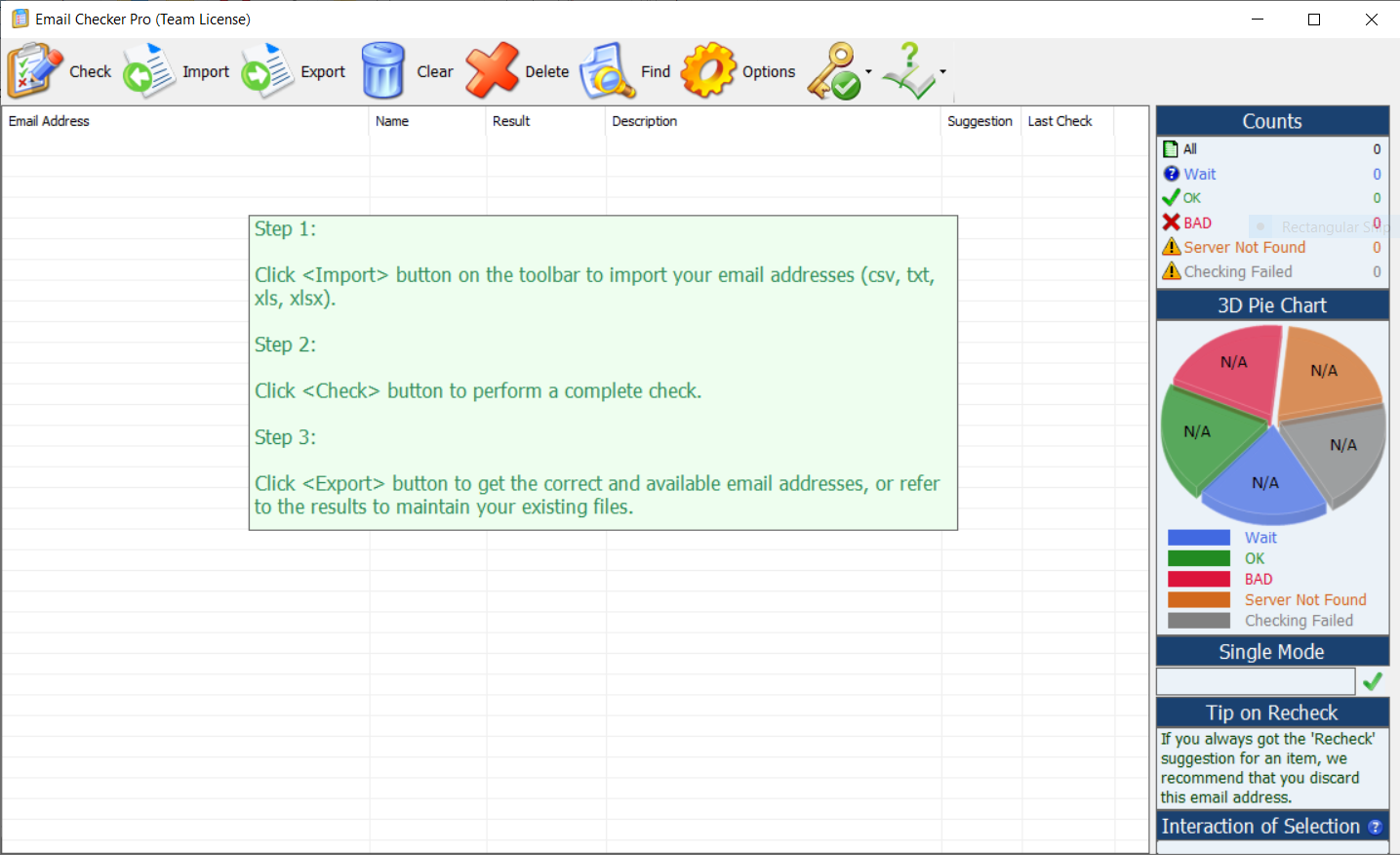This screenshot has width=1400, height=855.
Task: Click the Find toolbar label
Action: 656,71
